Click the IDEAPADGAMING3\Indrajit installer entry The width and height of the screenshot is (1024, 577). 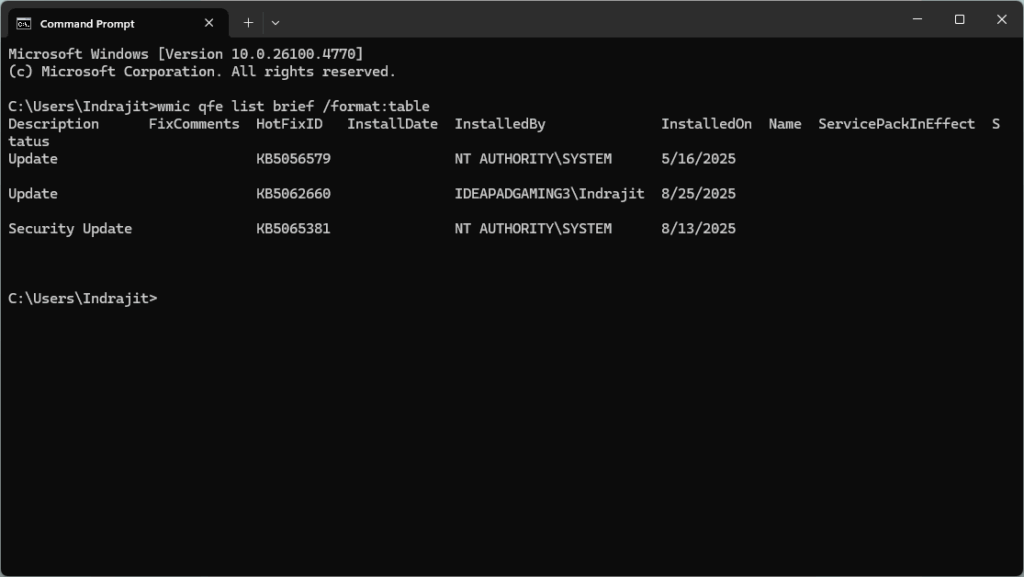[549, 194]
